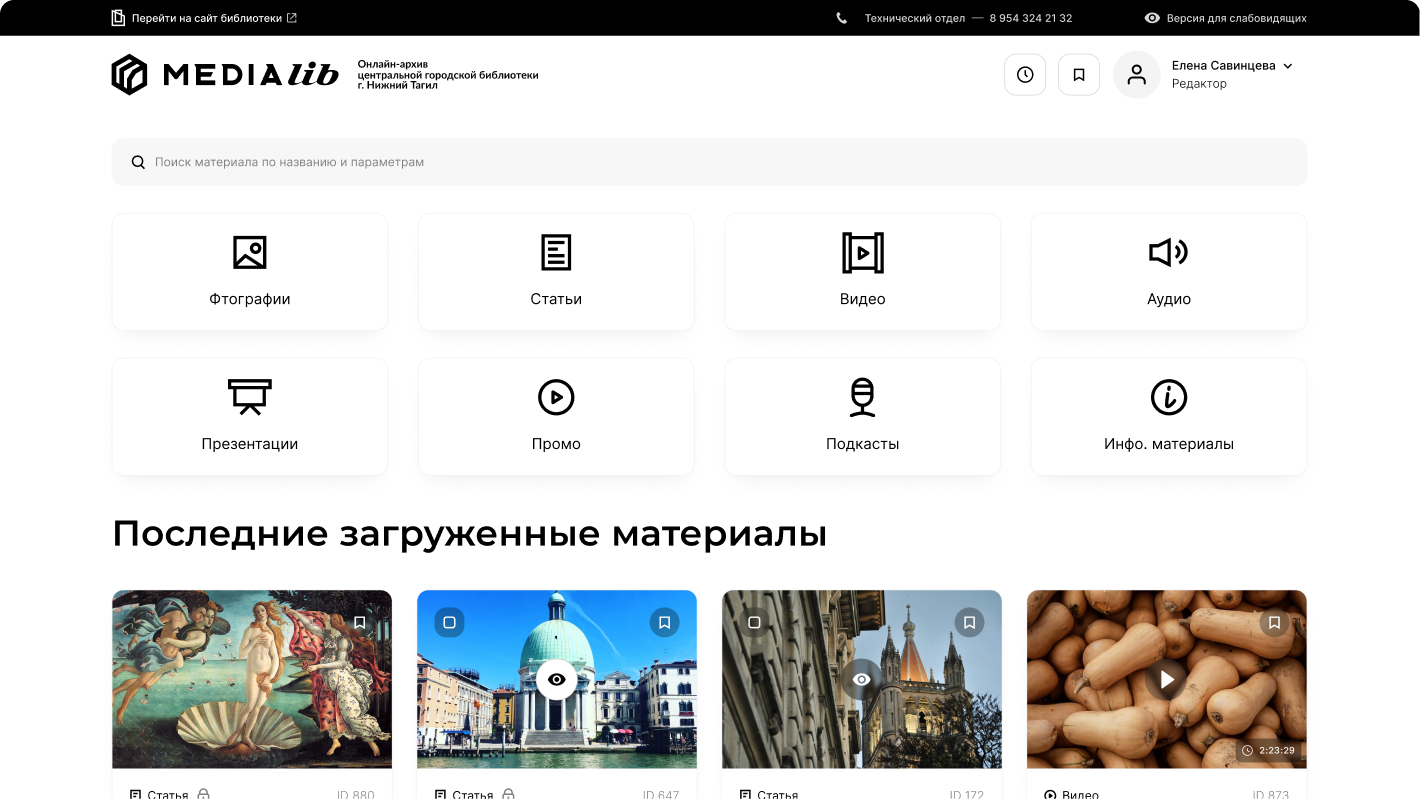Viewport: 1420px width, 799px height.
Task: Open the Инфо. материалы category
Action: click(x=1168, y=417)
